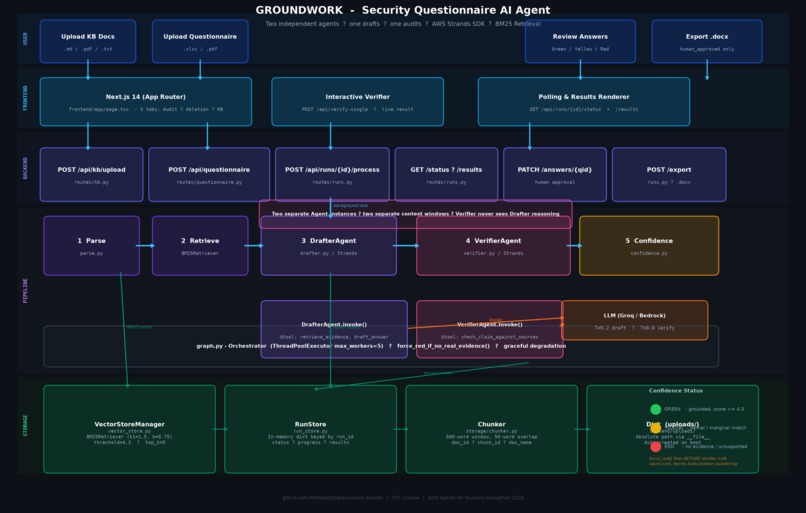Select the DrafterAgent.invoke() box
The image size is (806, 513).
(x=334, y=329)
